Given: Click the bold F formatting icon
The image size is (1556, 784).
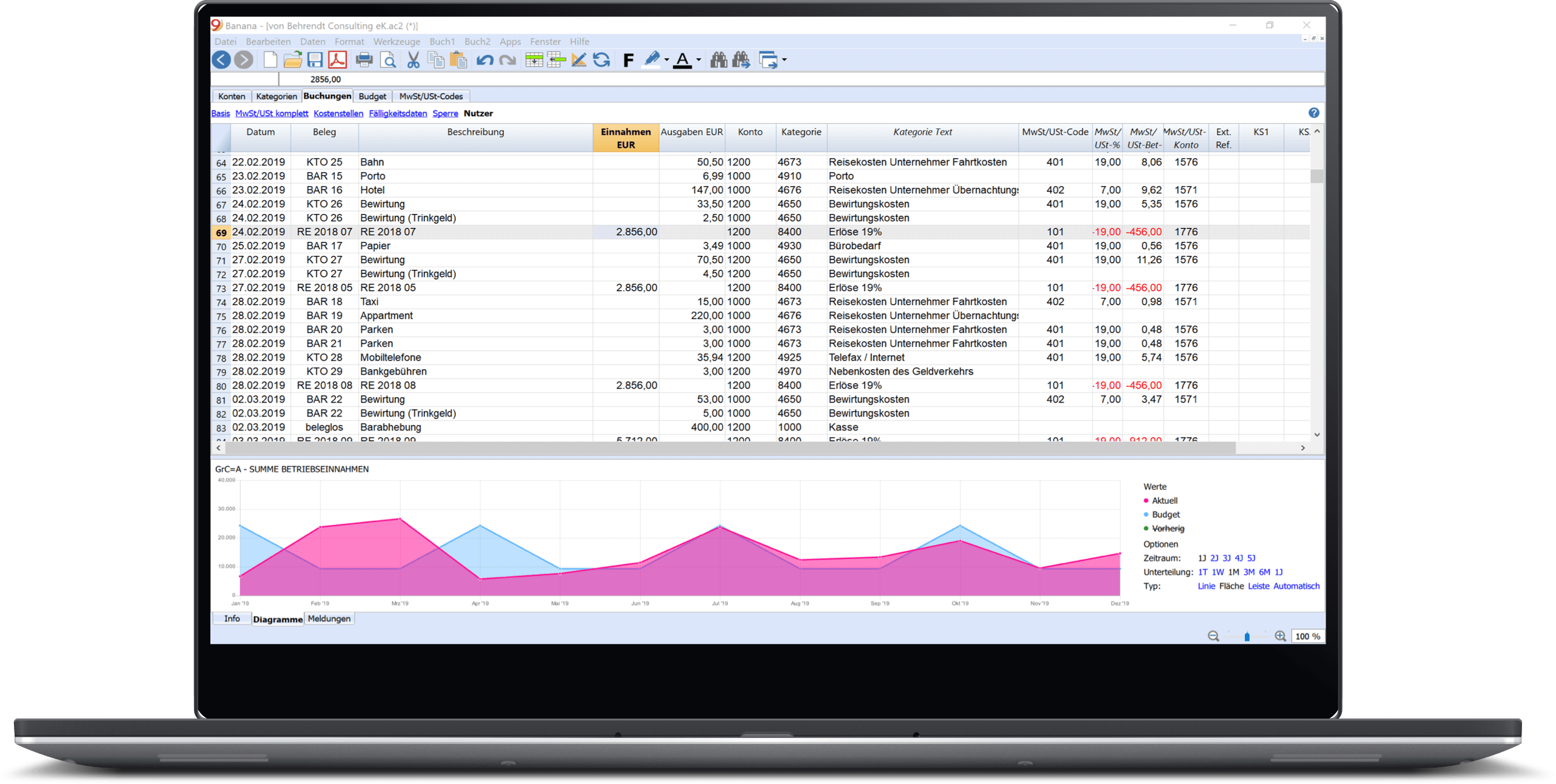Looking at the screenshot, I should 628,59.
